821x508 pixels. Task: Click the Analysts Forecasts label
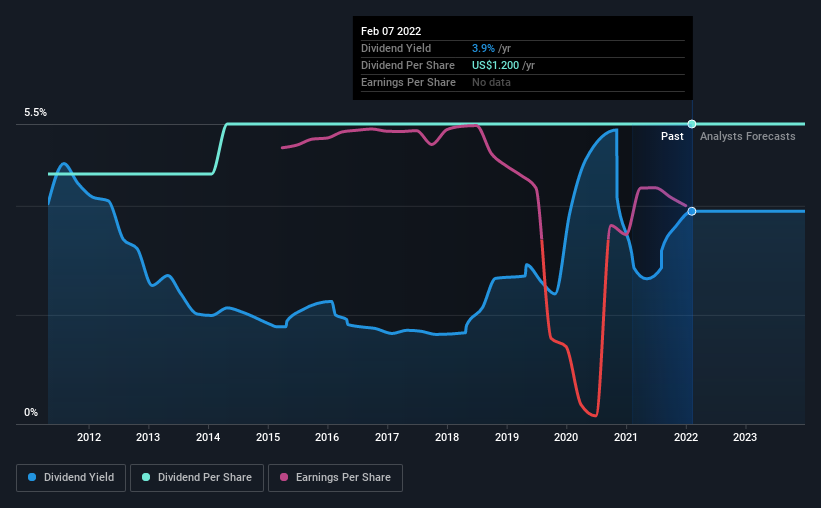coord(747,136)
